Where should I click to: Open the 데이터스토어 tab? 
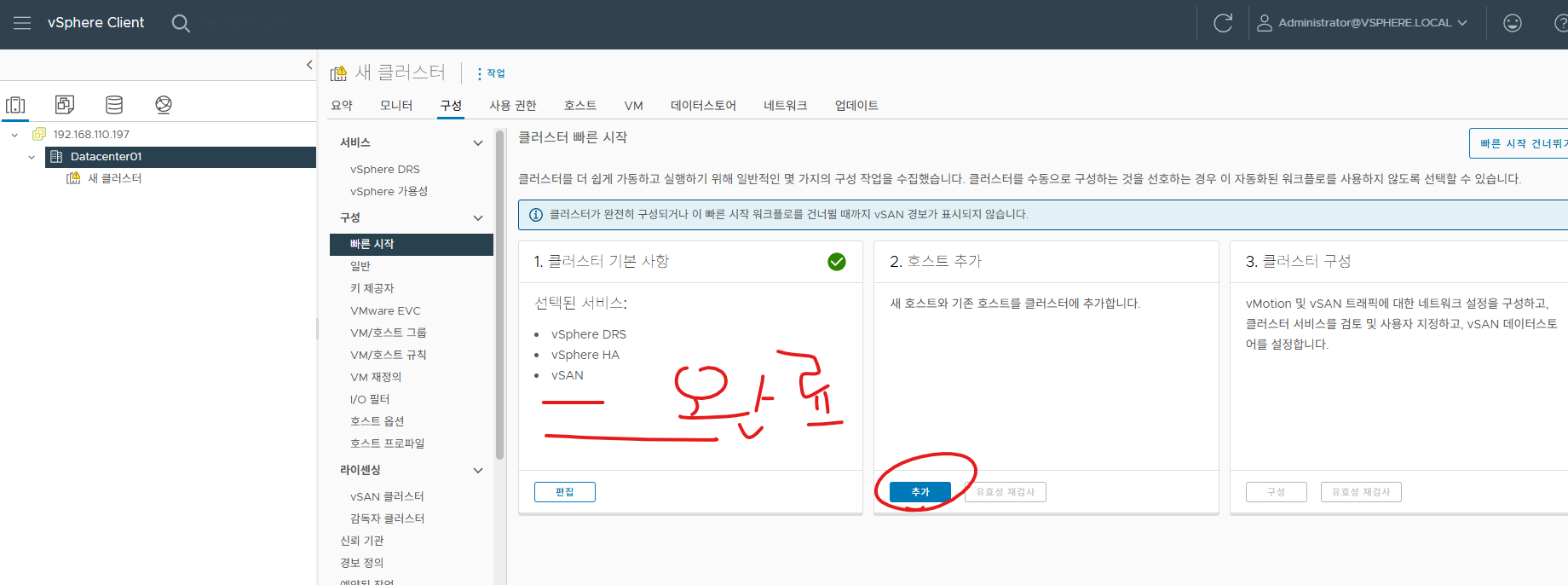coord(703,106)
